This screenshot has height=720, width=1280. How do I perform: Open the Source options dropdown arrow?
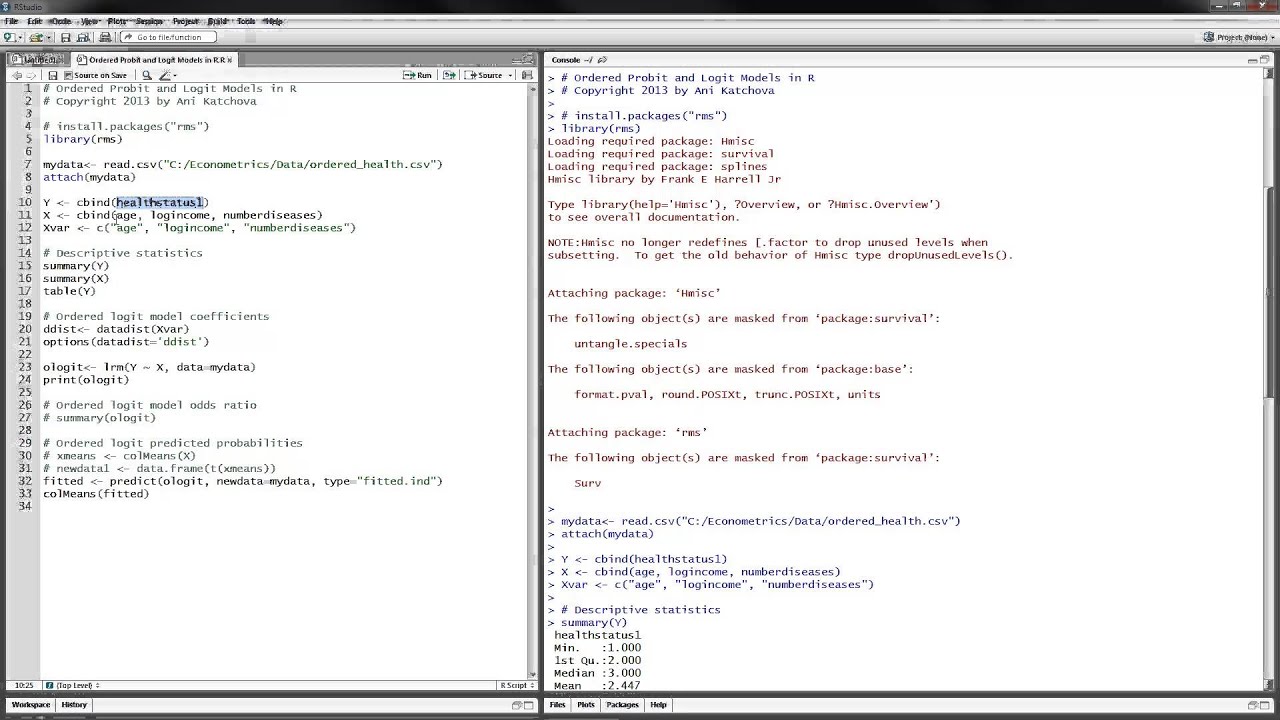point(508,75)
